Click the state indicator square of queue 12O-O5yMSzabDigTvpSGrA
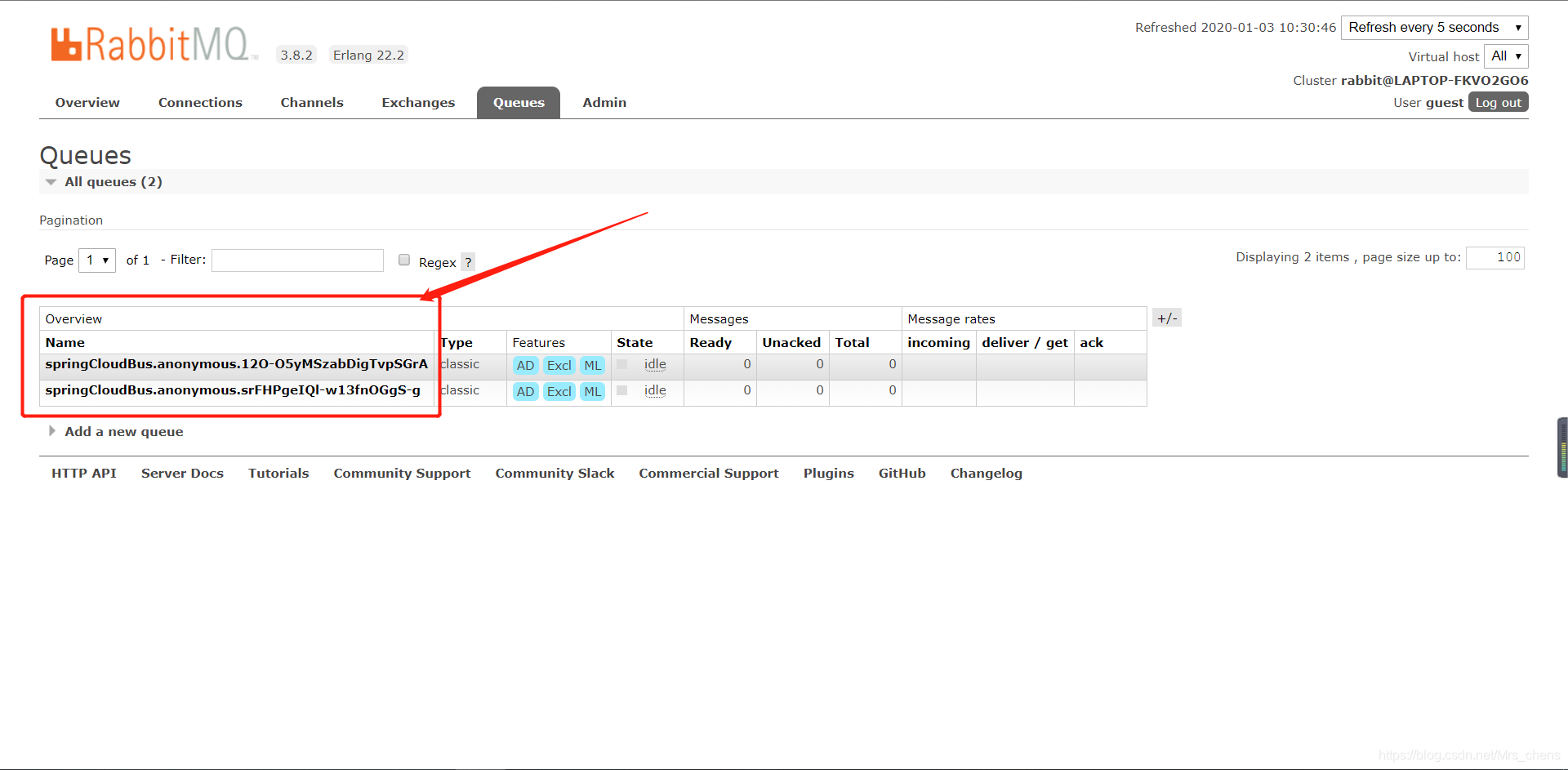This screenshot has height=770, width=1568. [x=622, y=364]
